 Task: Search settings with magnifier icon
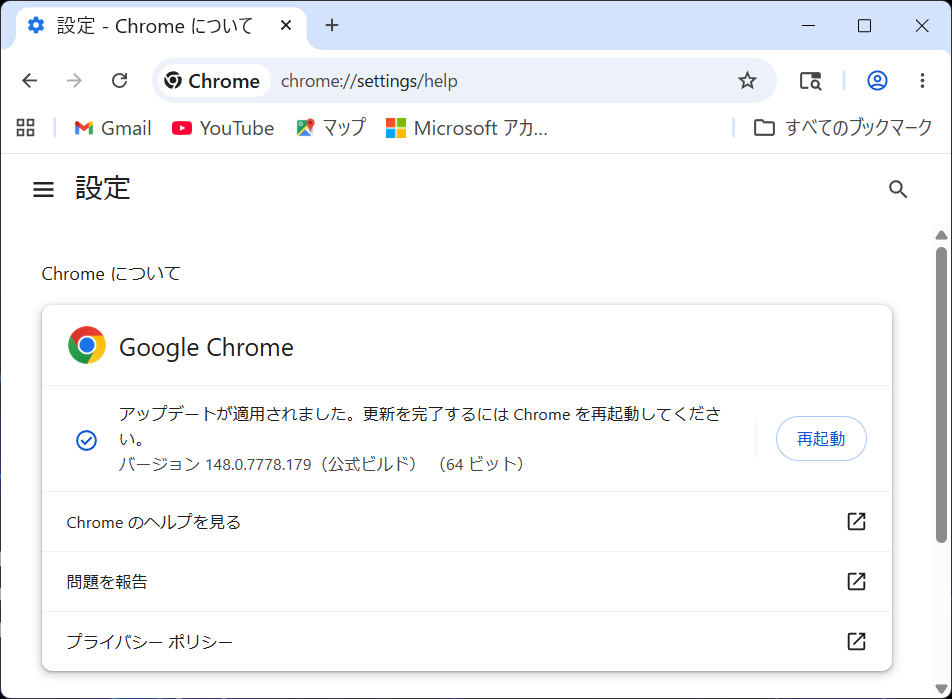[x=897, y=189]
